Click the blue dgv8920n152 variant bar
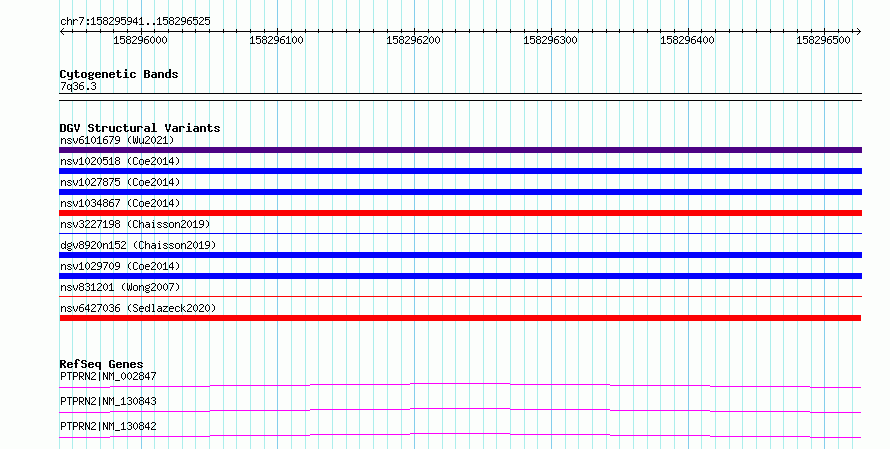The width and height of the screenshot is (890, 449). point(460,255)
